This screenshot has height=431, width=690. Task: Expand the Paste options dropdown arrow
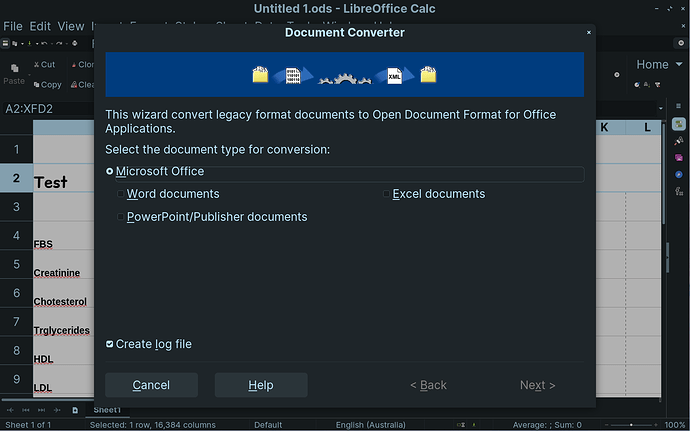tap(29, 75)
